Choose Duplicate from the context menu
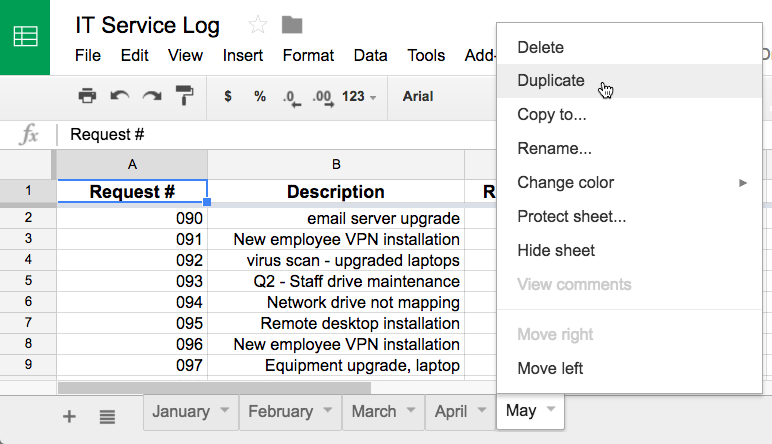 tap(551, 81)
